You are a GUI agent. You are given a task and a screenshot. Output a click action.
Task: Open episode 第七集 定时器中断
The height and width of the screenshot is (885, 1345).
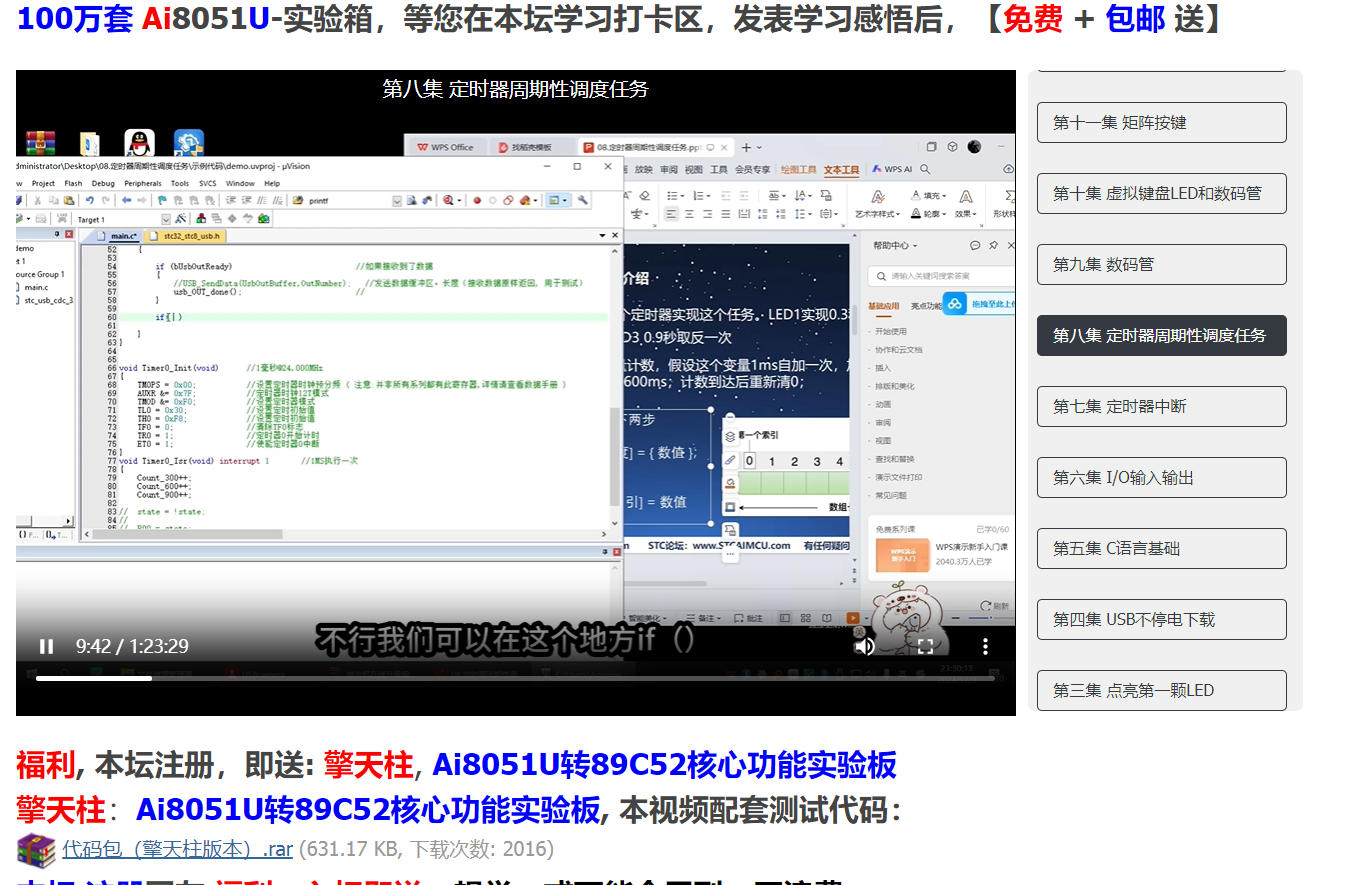1161,406
